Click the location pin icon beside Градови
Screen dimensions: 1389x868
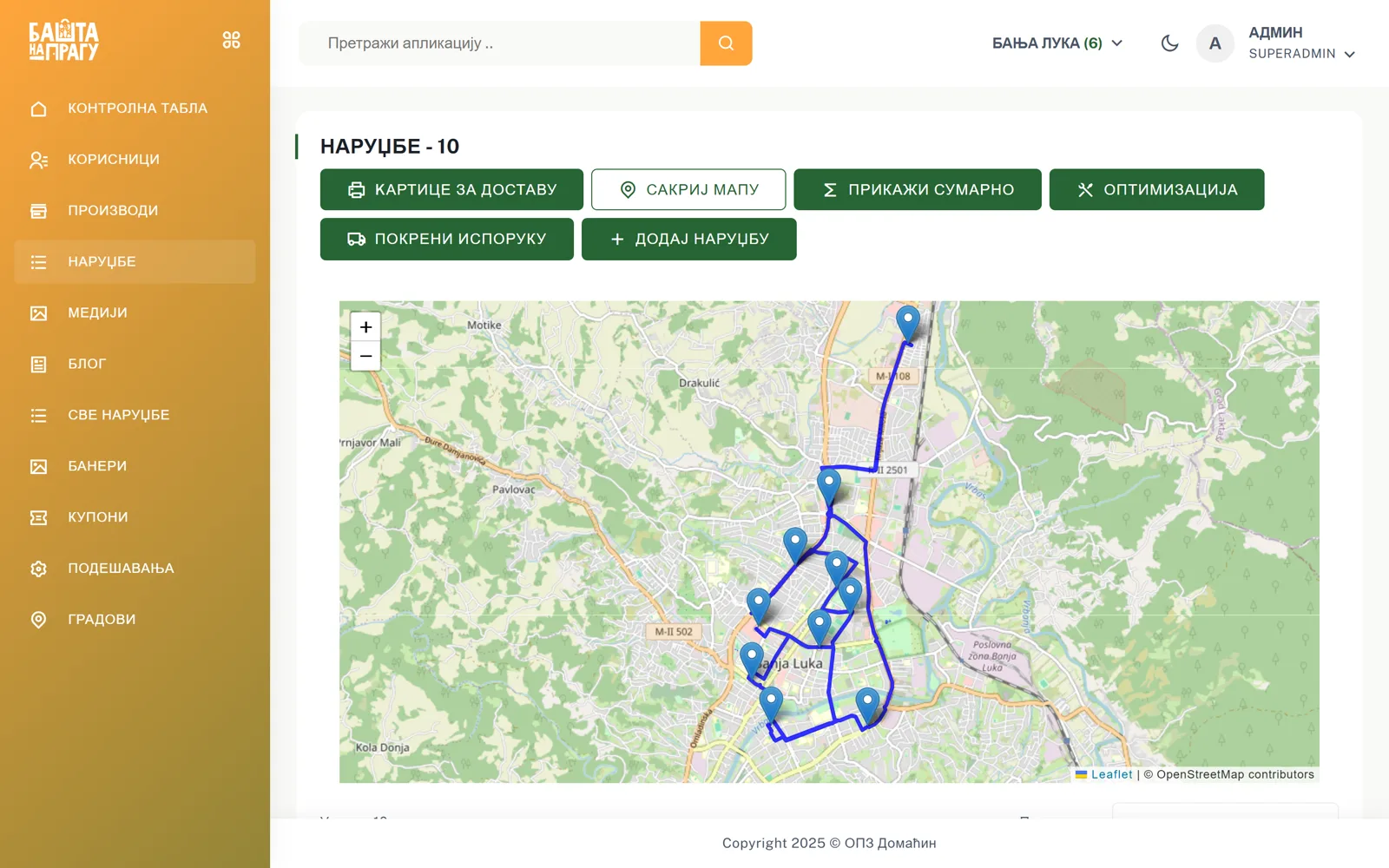pyautogui.click(x=38, y=620)
